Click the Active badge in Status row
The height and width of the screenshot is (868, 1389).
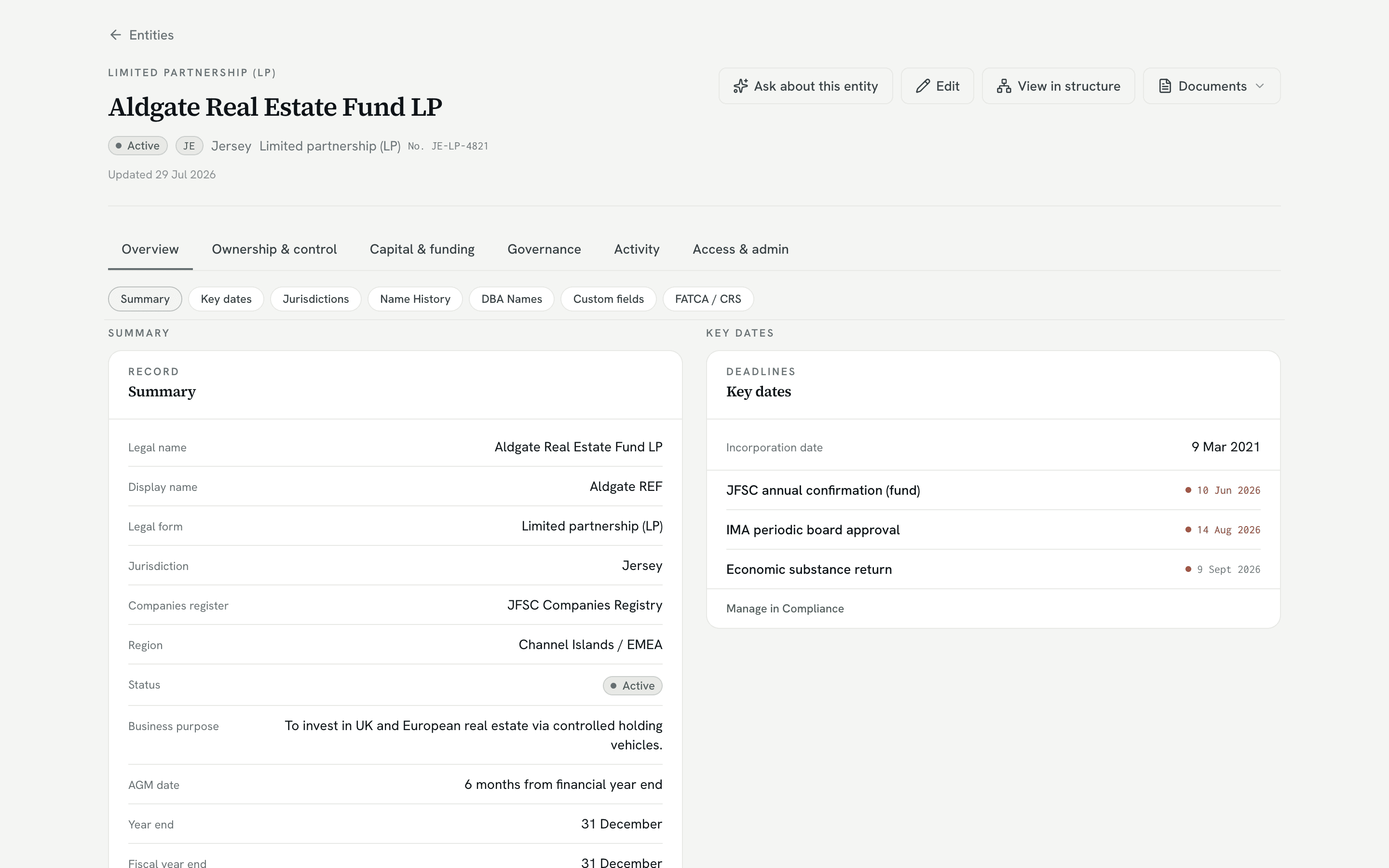(x=632, y=685)
